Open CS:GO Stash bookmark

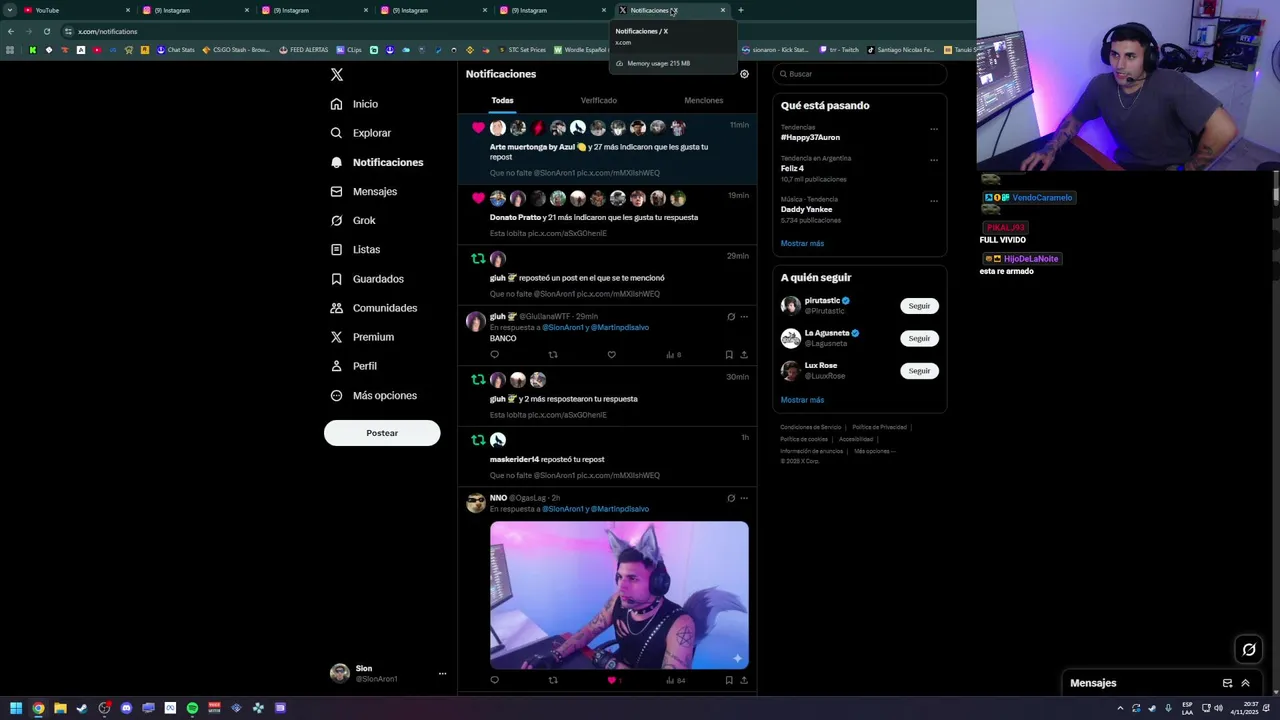(x=236, y=50)
